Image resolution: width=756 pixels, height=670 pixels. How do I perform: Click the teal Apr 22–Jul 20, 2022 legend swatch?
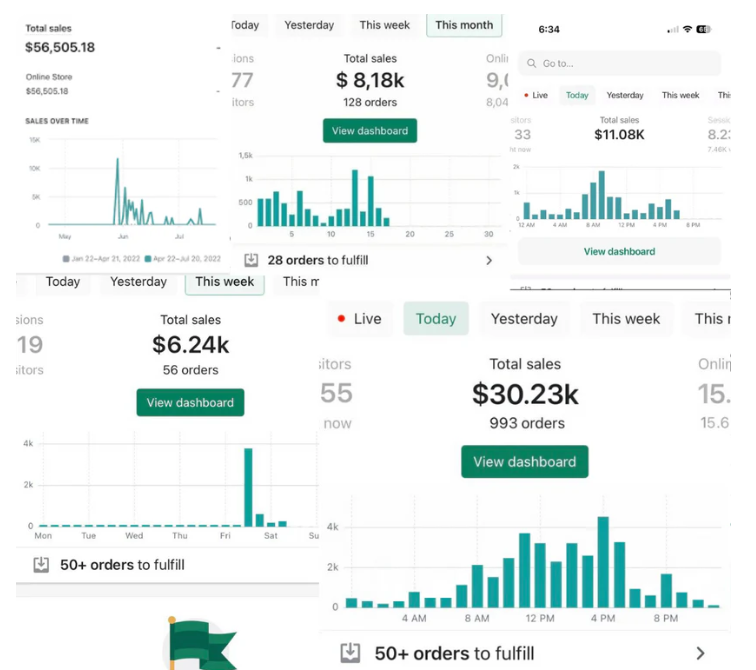click(x=148, y=259)
